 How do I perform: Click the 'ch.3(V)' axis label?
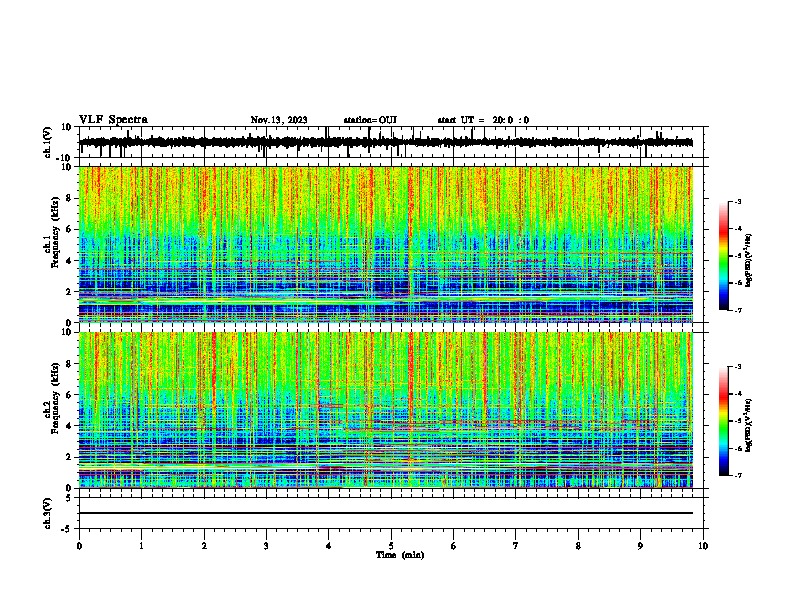click(x=47, y=513)
